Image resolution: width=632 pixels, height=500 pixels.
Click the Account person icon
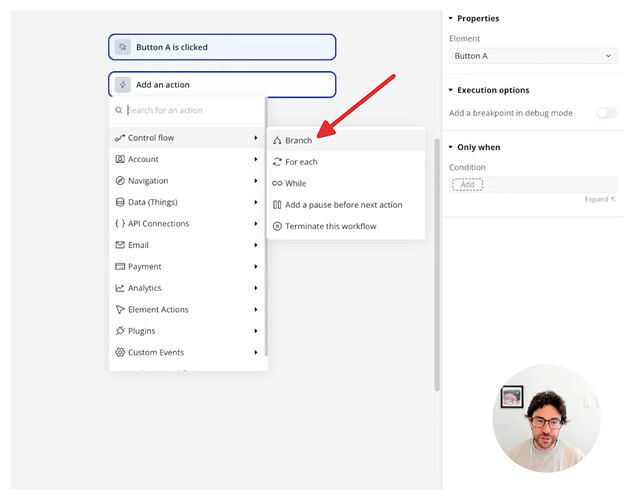(x=120, y=159)
